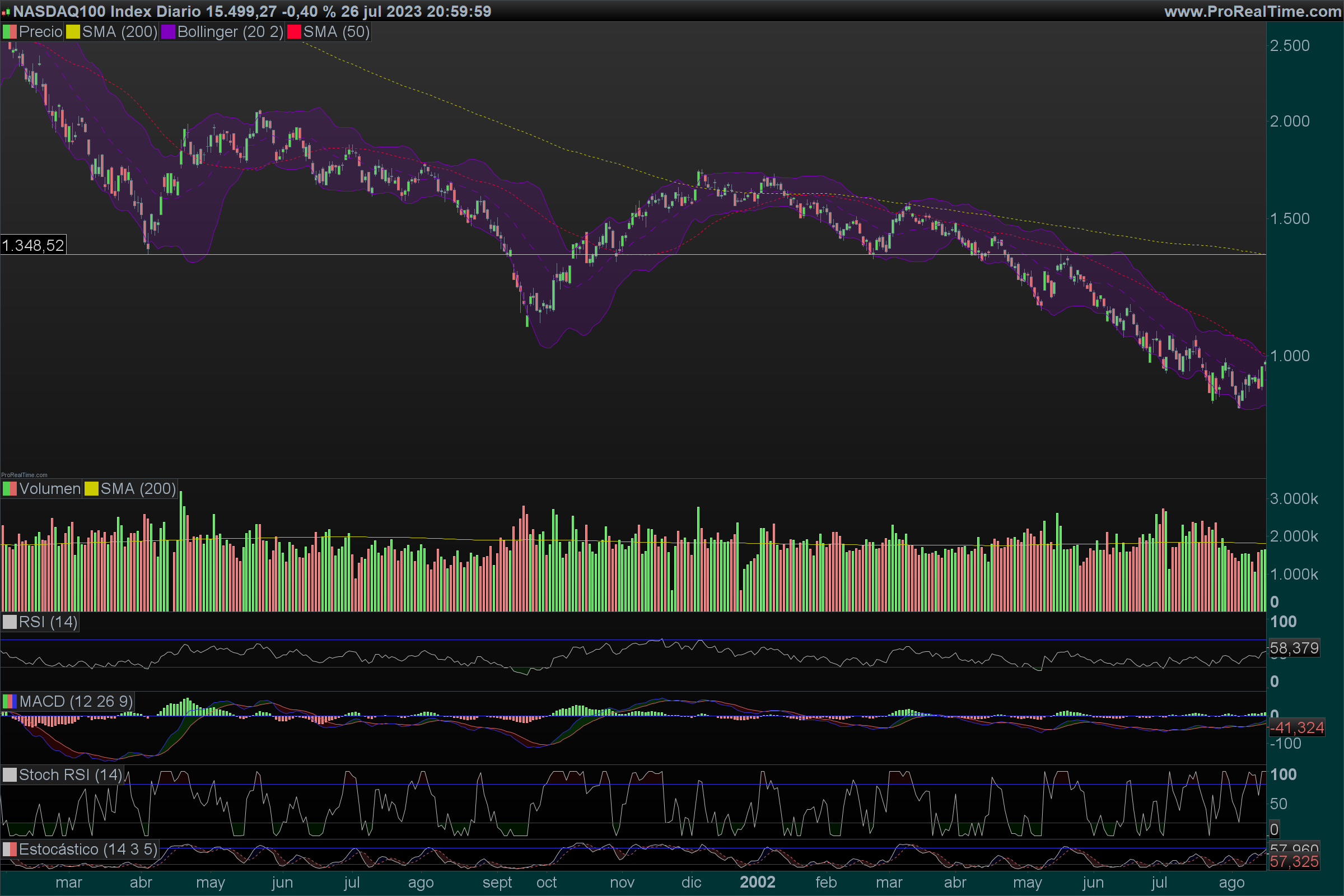Image resolution: width=1344 pixels, height=896 pixels.
Task: Click the yellow volume SMA (200) swatch
Action: point(91,489)
